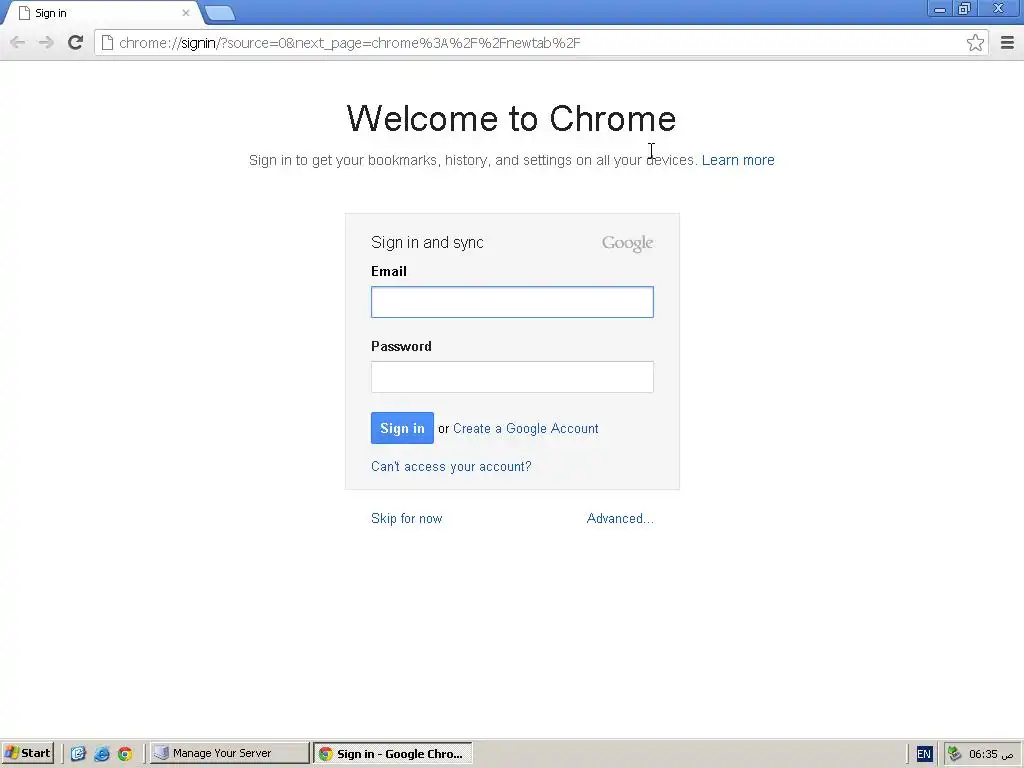This screenshot has width=1024, height=768.
Task: Click the browser Back arrow
Action: point(18,42)
